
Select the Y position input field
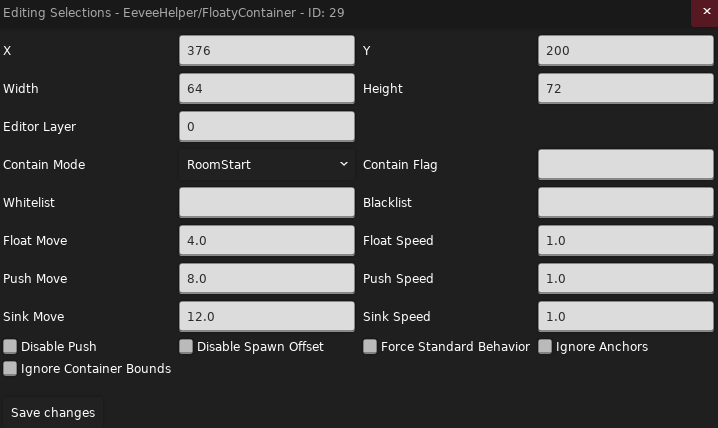(x=626, y=50)
